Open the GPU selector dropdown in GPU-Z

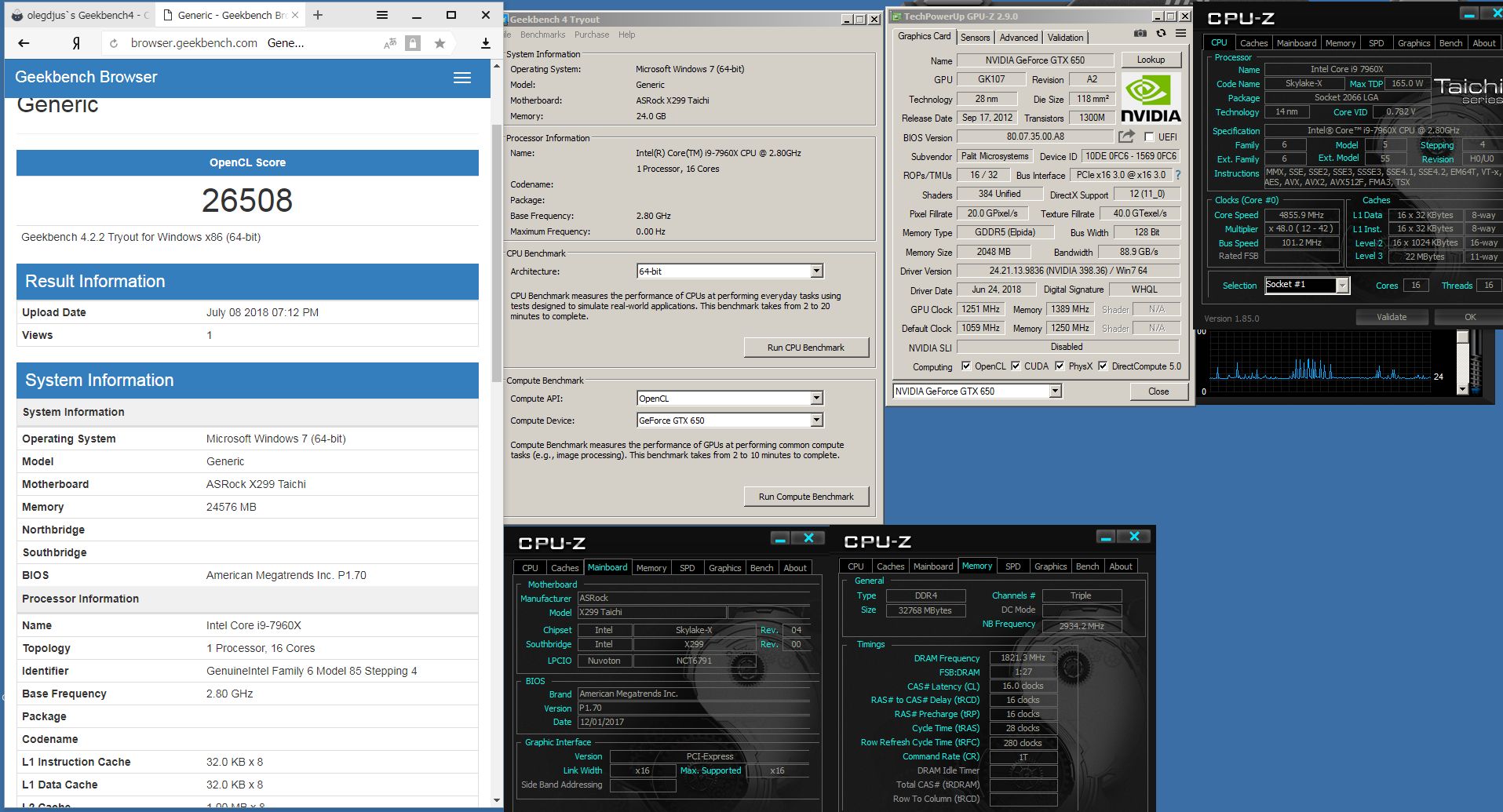click(1056, 391)
